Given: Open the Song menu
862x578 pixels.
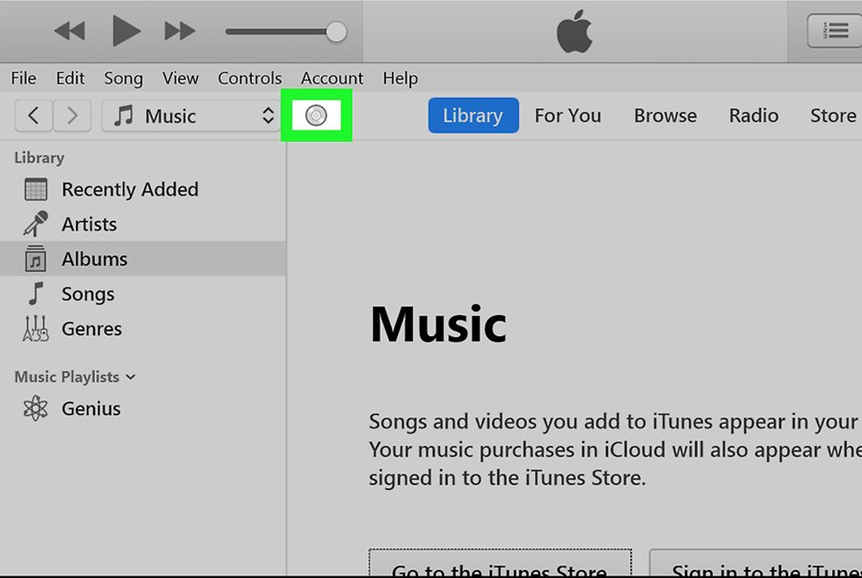Looking at the screenshot, I should point(123,78).
